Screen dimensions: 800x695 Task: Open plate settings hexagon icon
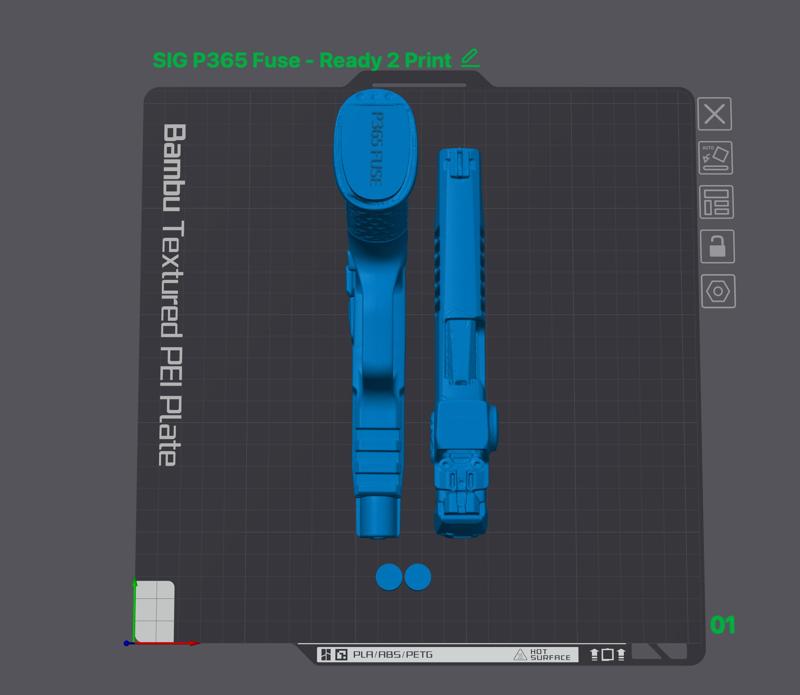click(718, 291)
